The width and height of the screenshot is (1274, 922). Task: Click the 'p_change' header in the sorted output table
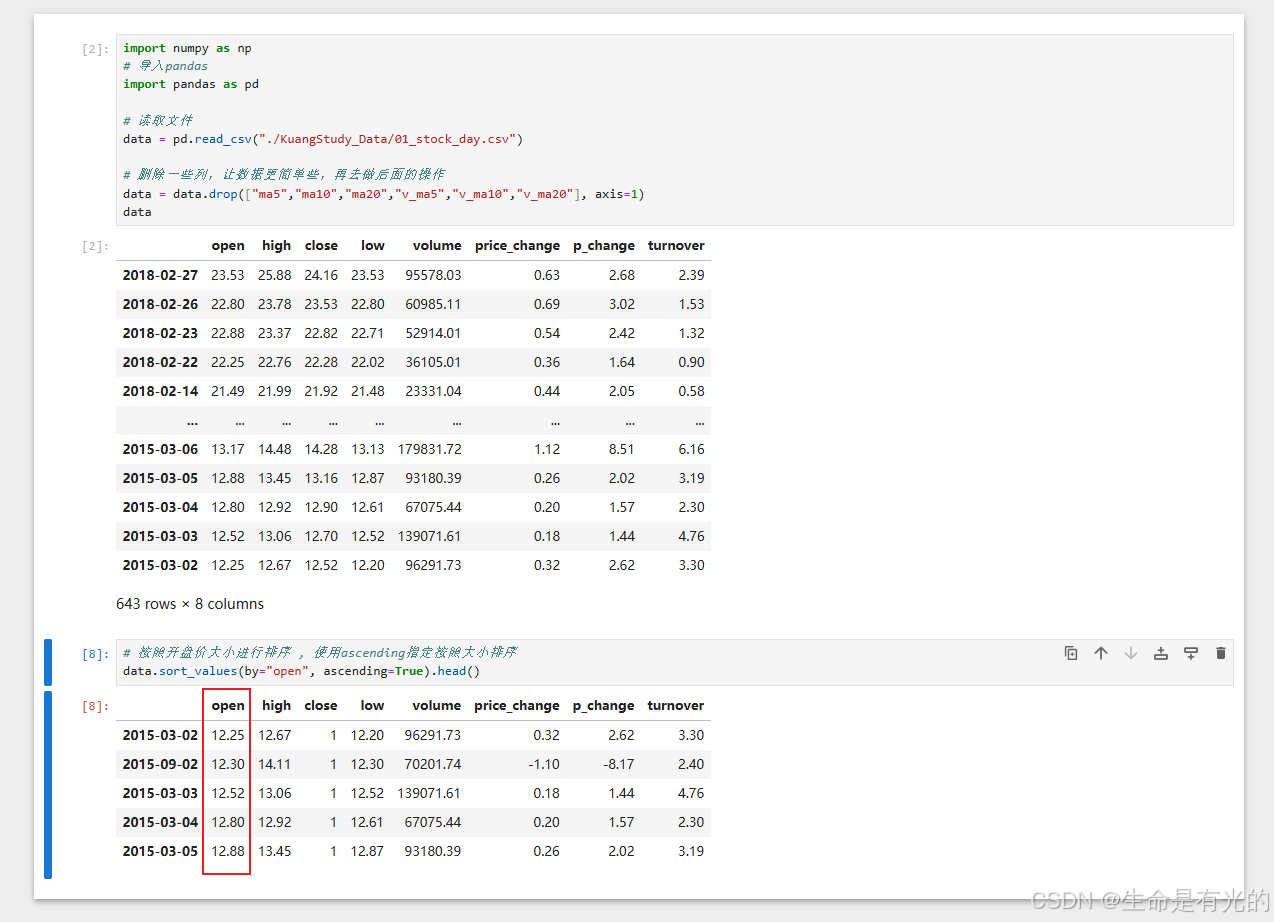click(604, 705)
